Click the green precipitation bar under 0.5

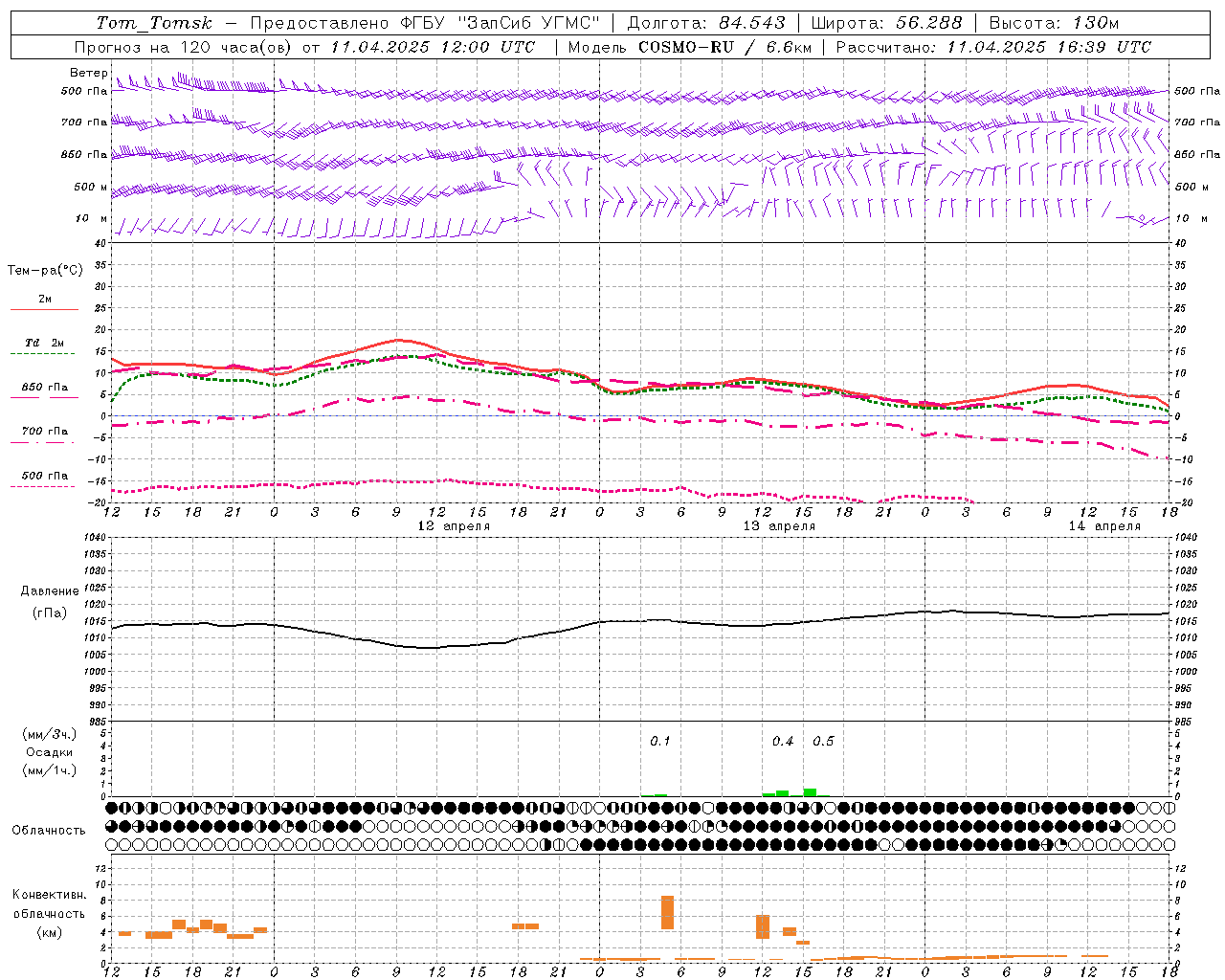point(810,792)
